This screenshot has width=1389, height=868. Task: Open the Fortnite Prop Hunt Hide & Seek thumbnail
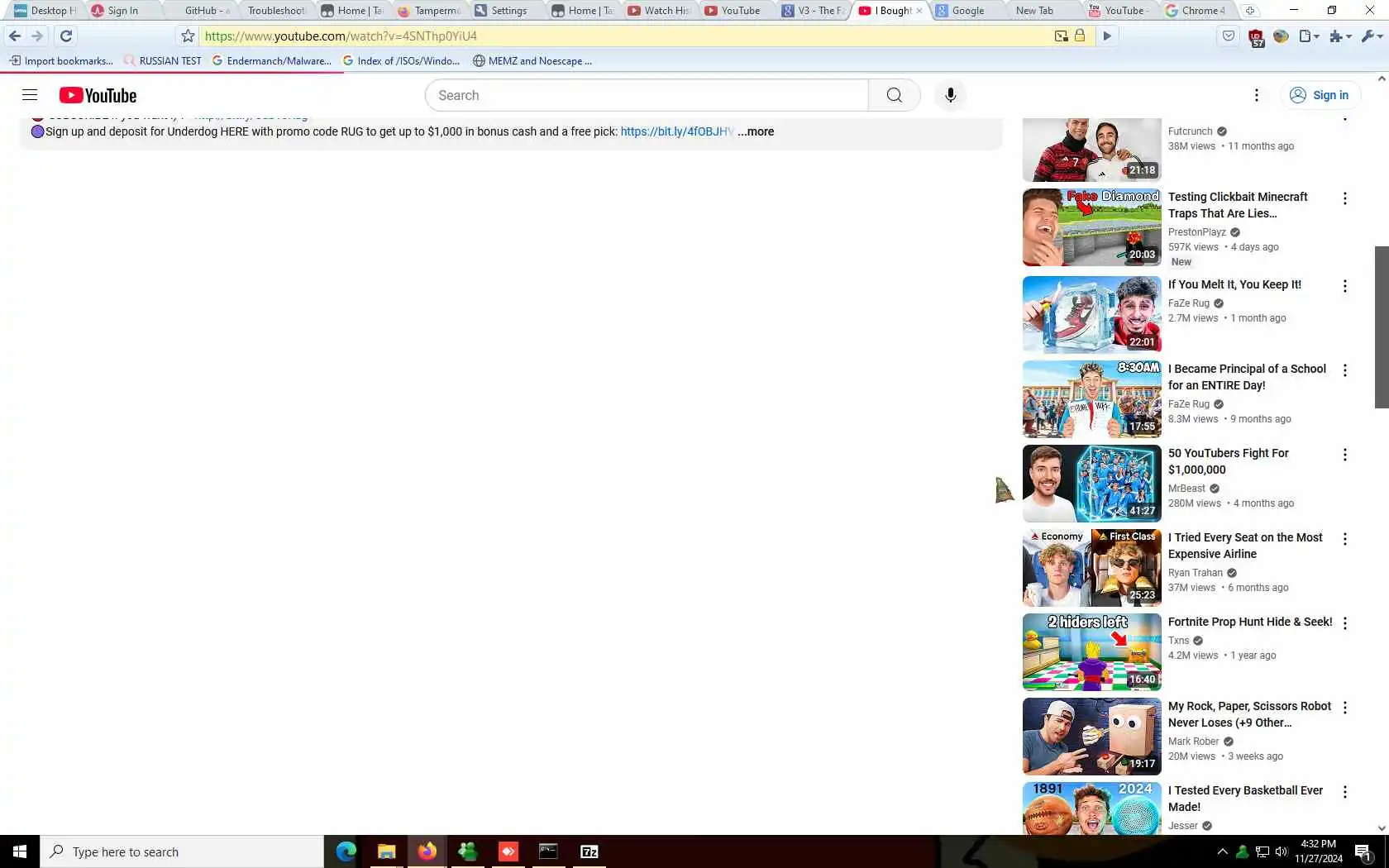click(x=1092, y=652)
